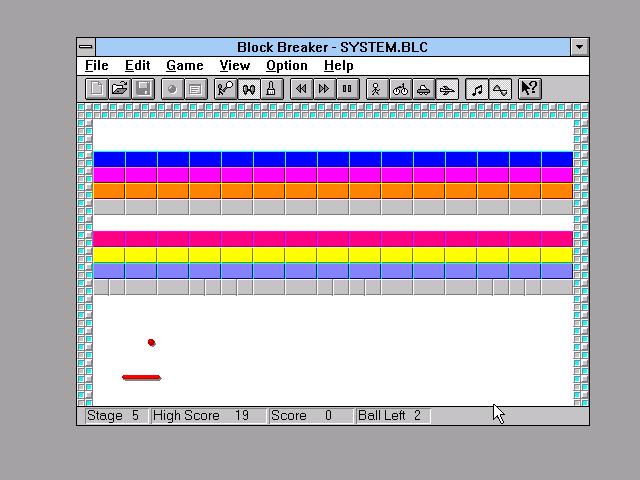Click the list document toolbar icon
This screenshot has height=480, width=640.
pos(196,89)
